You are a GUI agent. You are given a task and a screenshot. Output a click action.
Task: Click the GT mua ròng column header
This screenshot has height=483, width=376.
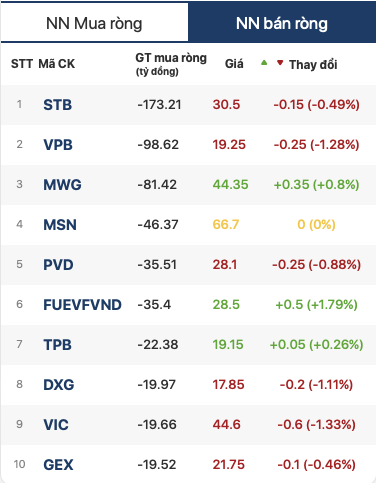(x=171, y=64)
